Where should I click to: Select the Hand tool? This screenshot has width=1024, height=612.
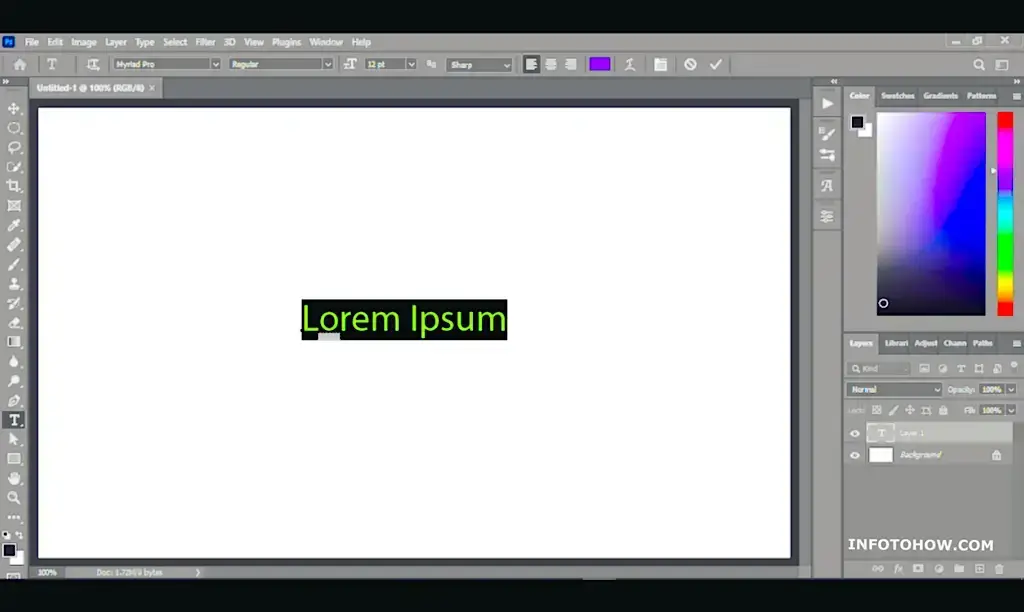point(14,479)
